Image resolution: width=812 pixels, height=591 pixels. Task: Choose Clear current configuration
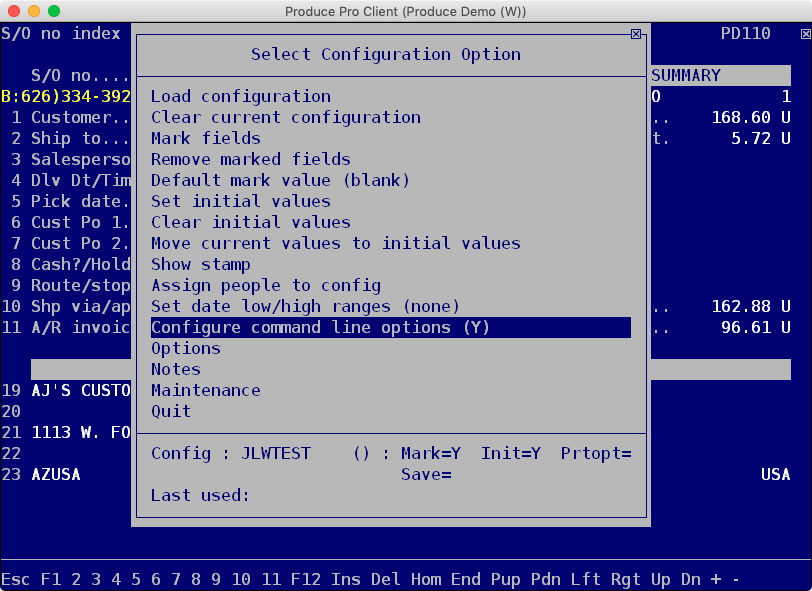pyautogui.click(x=286, y=118)
